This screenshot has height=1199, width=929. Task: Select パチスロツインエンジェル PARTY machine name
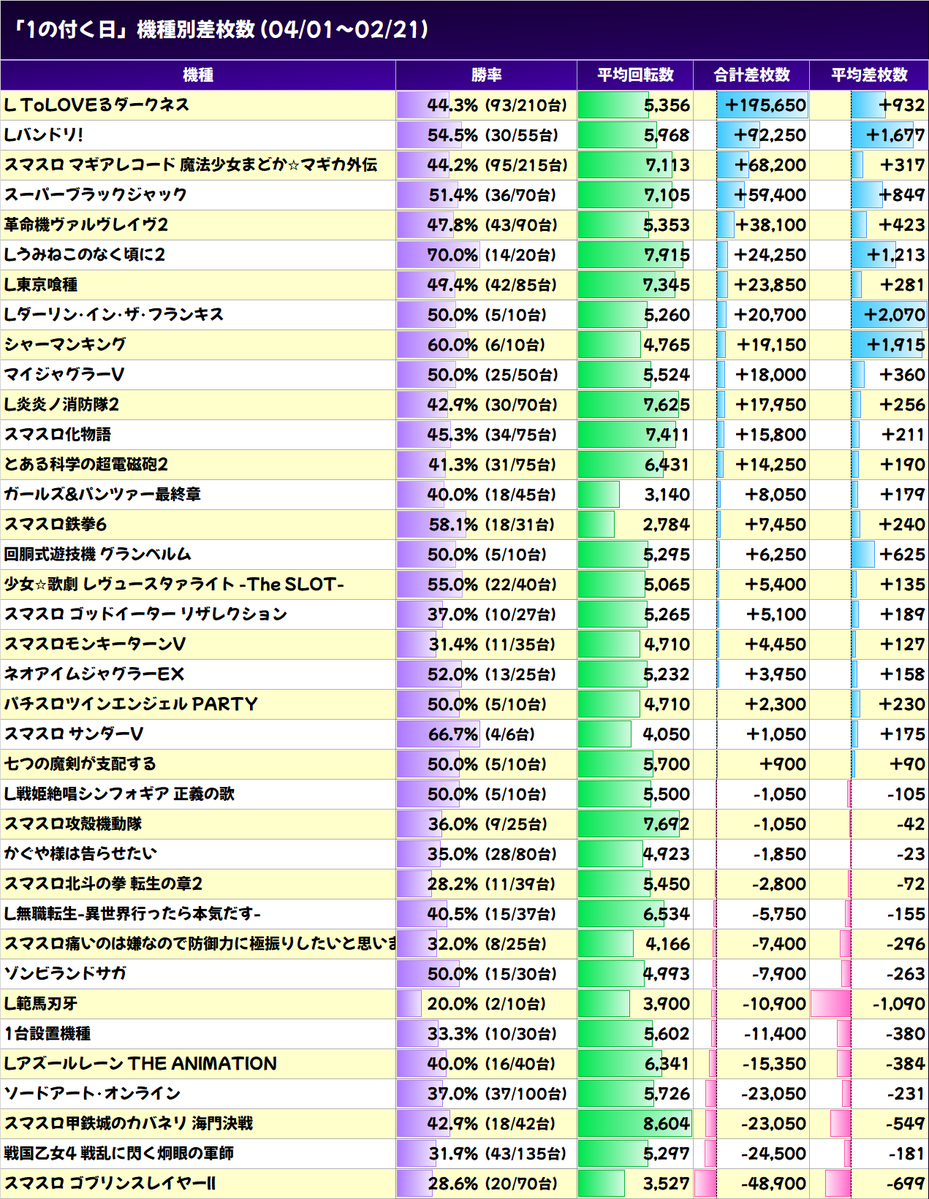(x=131, y=704)
